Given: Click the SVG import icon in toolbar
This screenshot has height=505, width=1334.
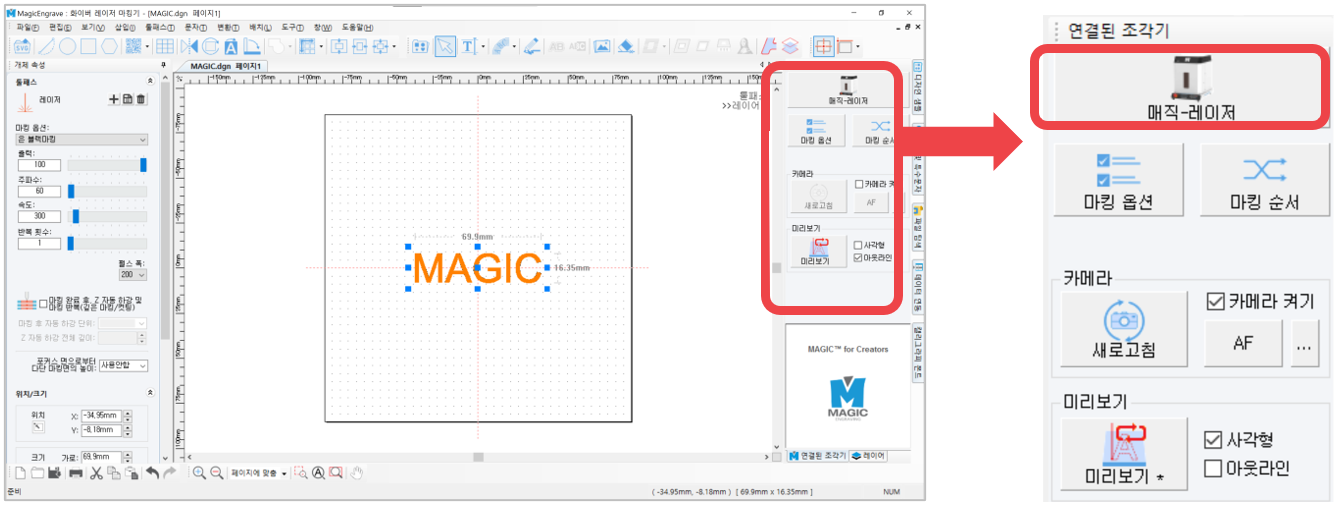Looking at the screenshot, I should [22, 46].
